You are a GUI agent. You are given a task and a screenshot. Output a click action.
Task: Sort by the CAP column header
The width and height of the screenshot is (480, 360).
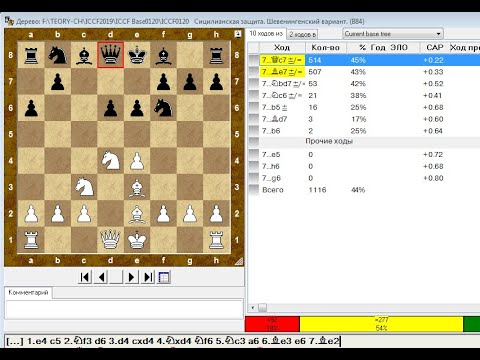click(x=435, y=48)
